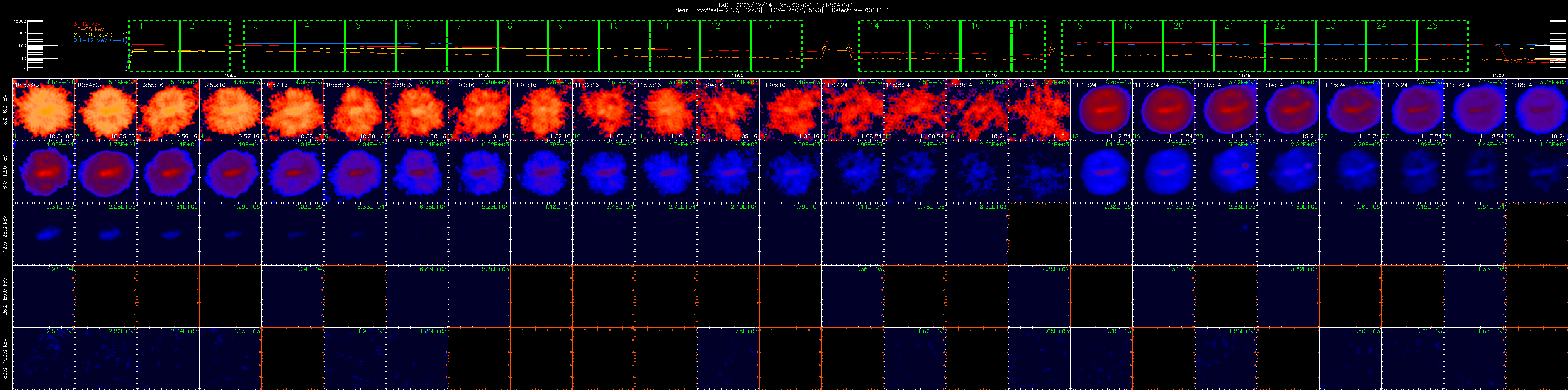1568x390 pixels.
Task: Click the blue '0.1-17 MeV (--1)' legend entry
Action: (x=100, y=41)
